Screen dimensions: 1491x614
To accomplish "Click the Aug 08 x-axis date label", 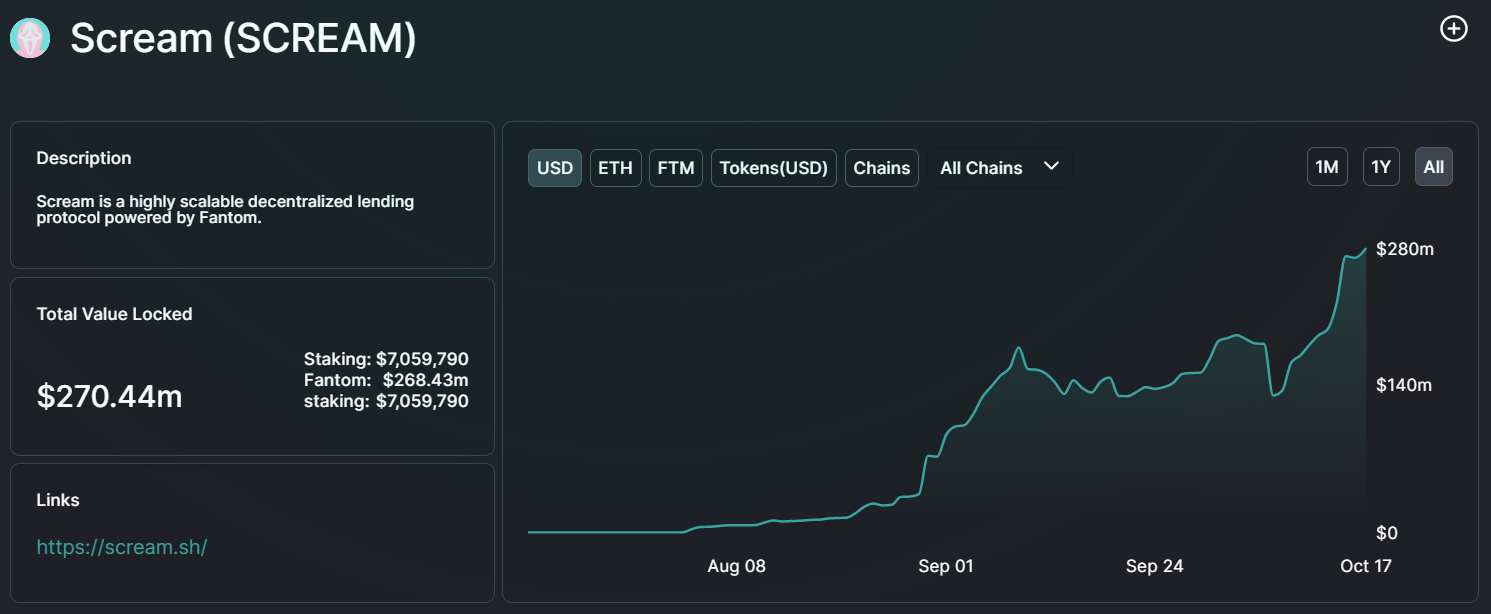I will coord(737,566).
